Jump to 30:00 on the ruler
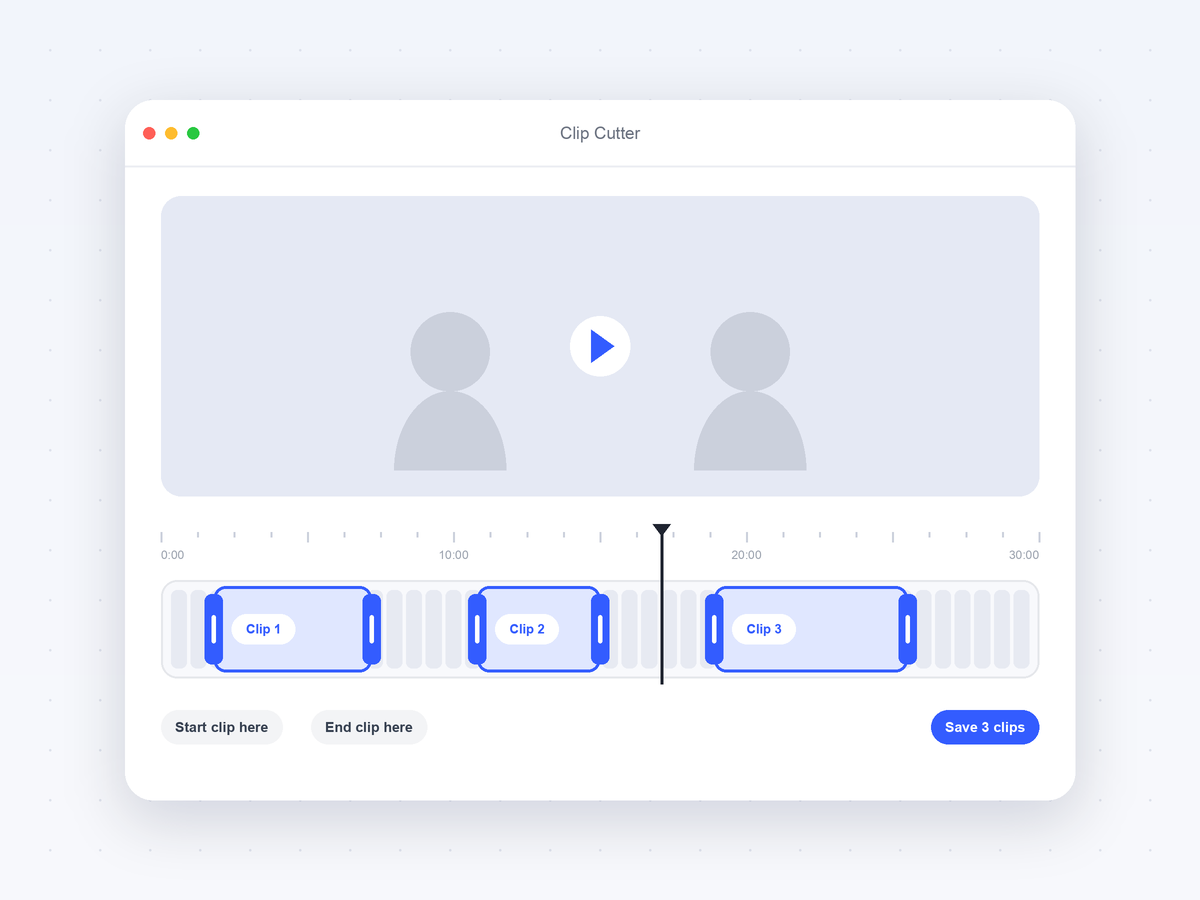 [1024, 555]
